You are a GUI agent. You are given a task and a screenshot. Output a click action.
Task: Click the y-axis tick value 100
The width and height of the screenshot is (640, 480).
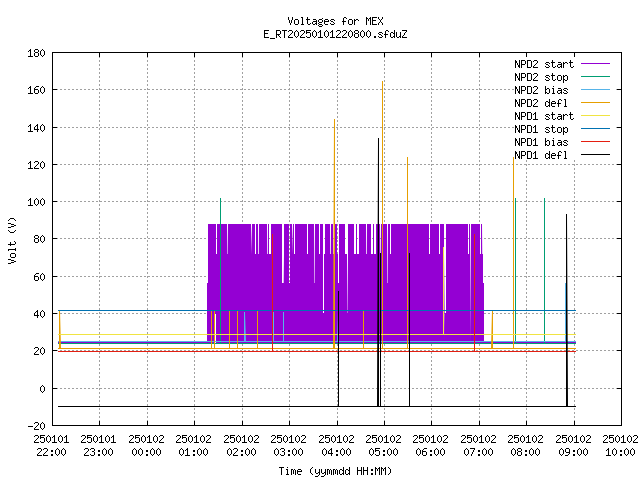click(x=36, y=202)
